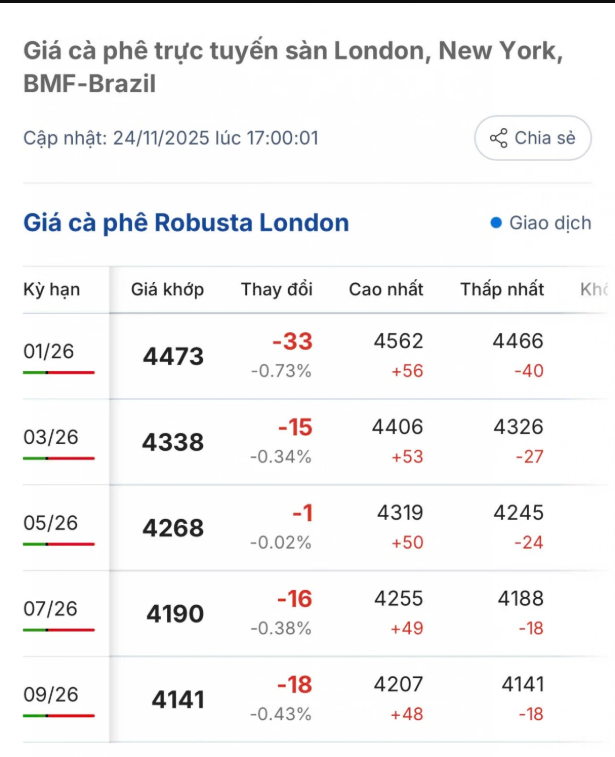Image resolution: width=615 pixels, height=757 pixels.
Task: Select the Giá khớp column header
Action: [x=167, y=290]
